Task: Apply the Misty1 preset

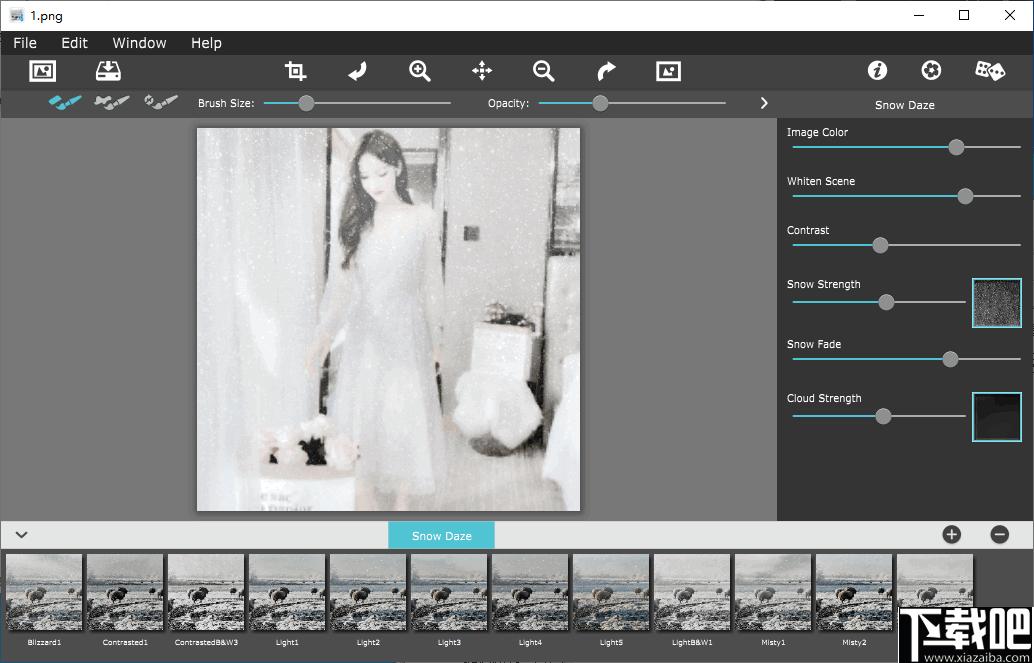Action: (x=773, y=593)
